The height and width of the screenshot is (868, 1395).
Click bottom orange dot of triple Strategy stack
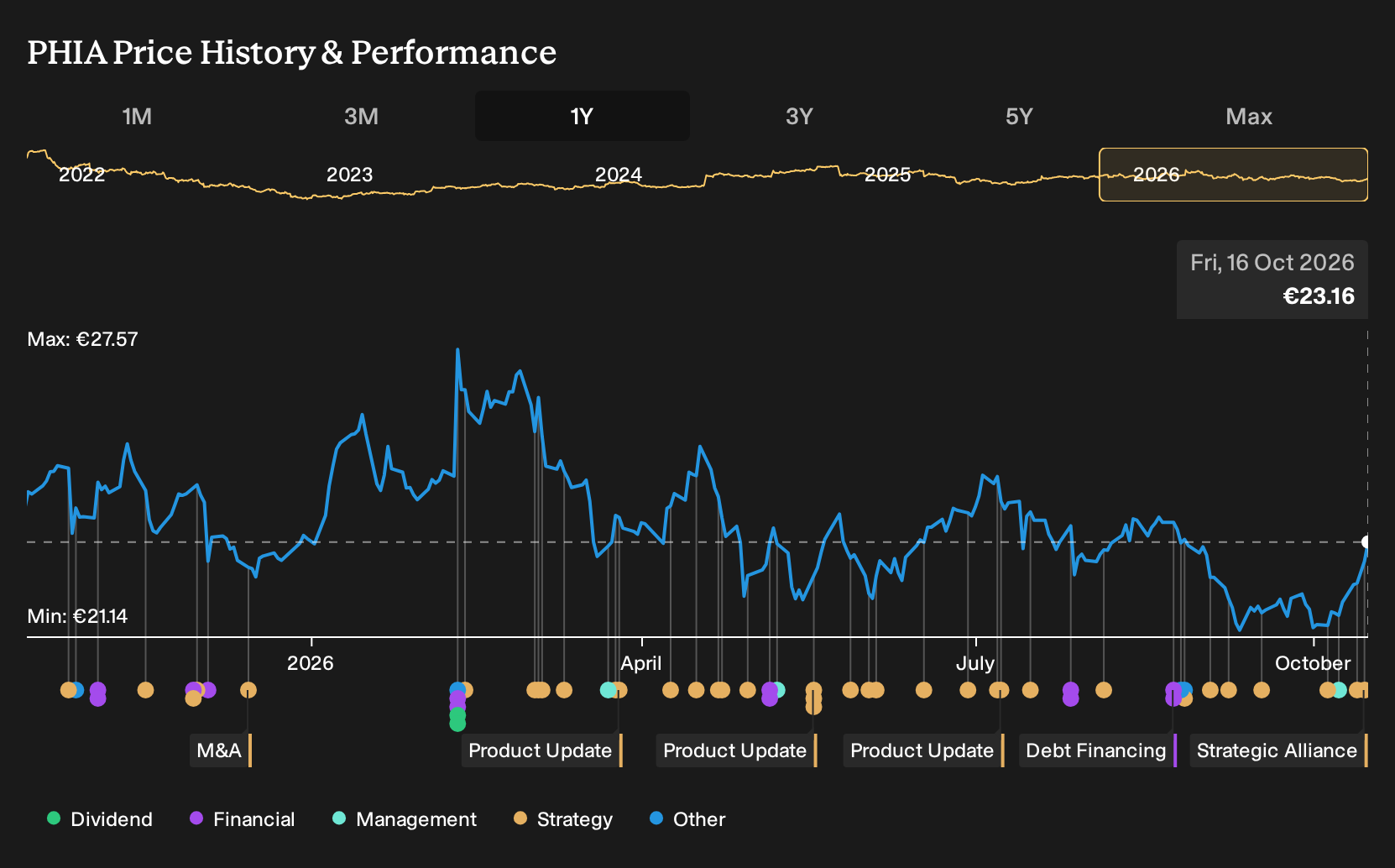[813, 707]
